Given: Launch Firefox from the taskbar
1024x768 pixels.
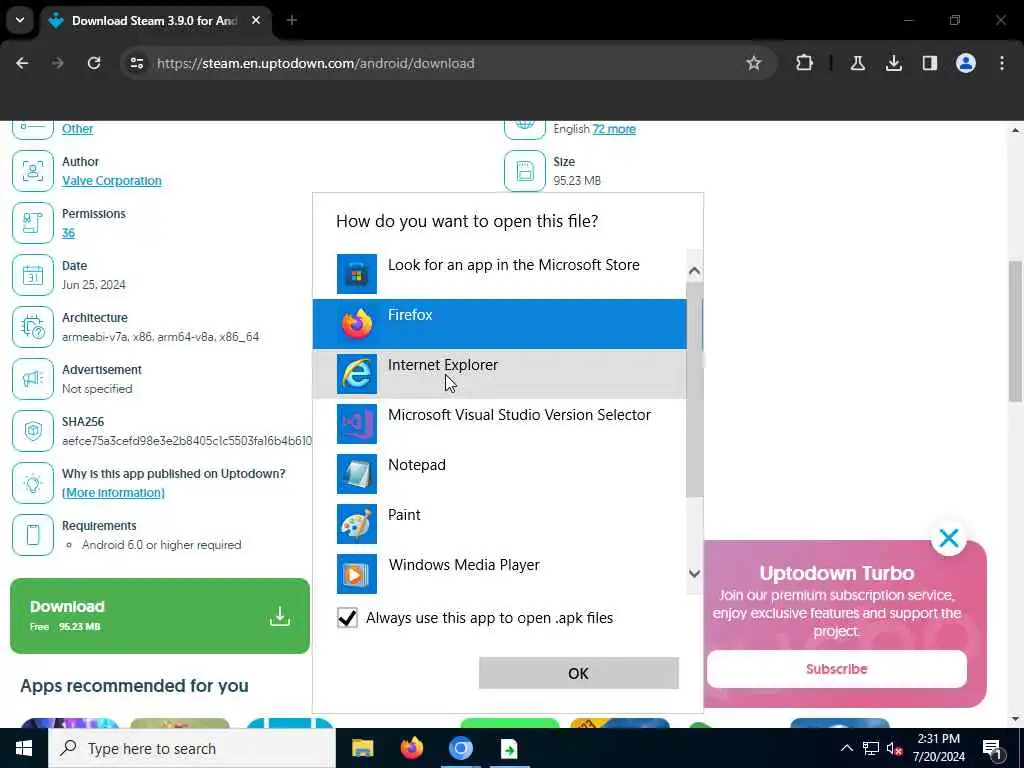Looking at the screenshot, I should pyautogui.click(x=411, y=748).
